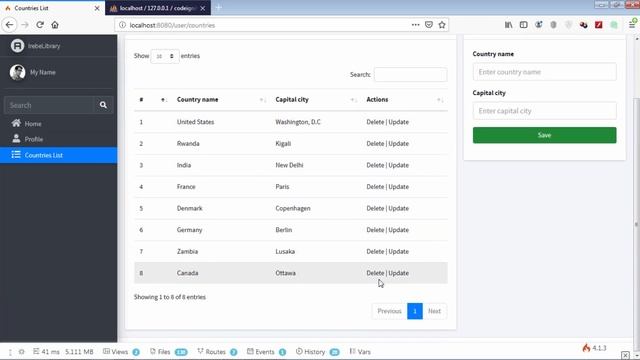Click the Copenhagen capital city cell
This screenshot has height=360, width=640.
pos(316,208)
